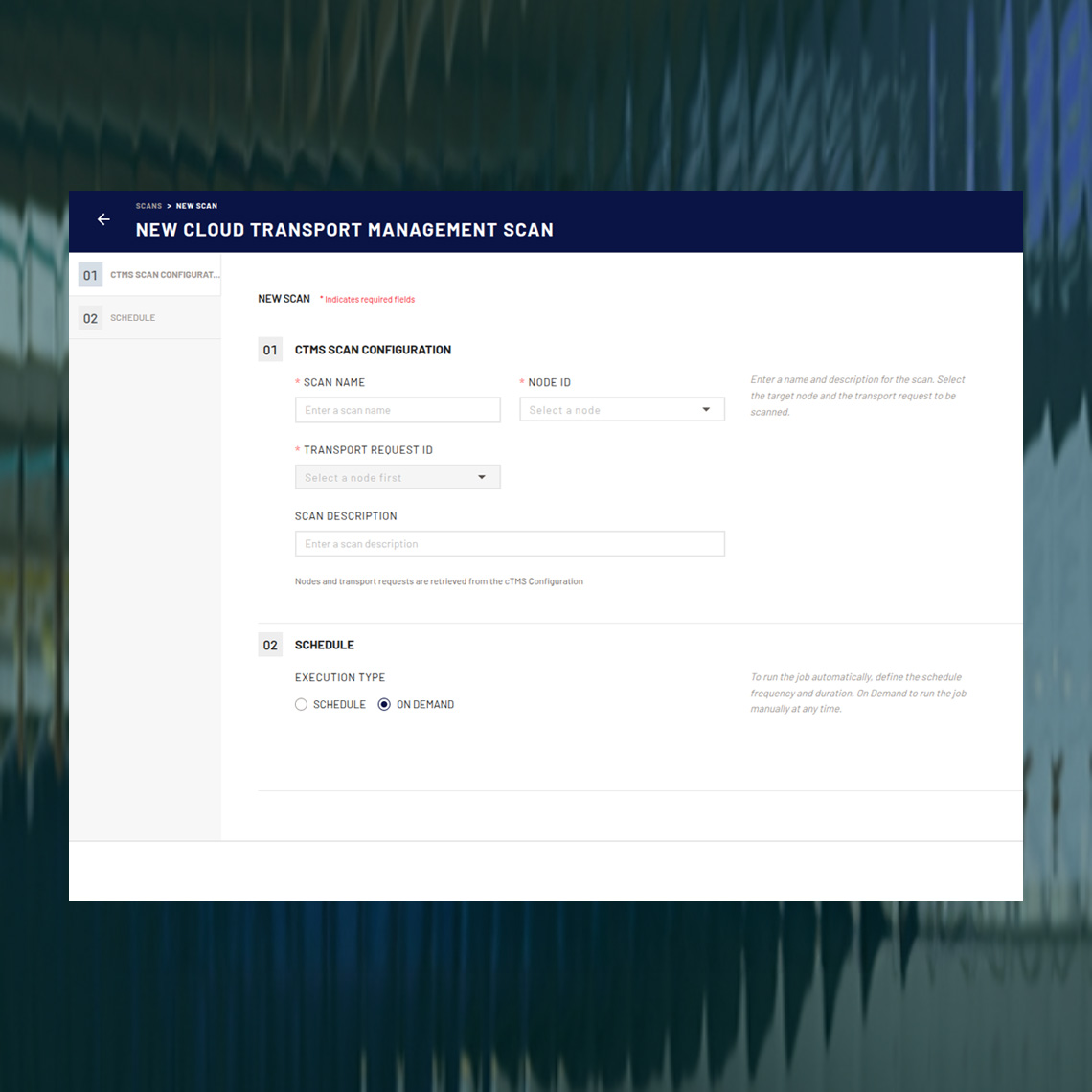Click the 01 step badge in sidebar

point(90,275)
